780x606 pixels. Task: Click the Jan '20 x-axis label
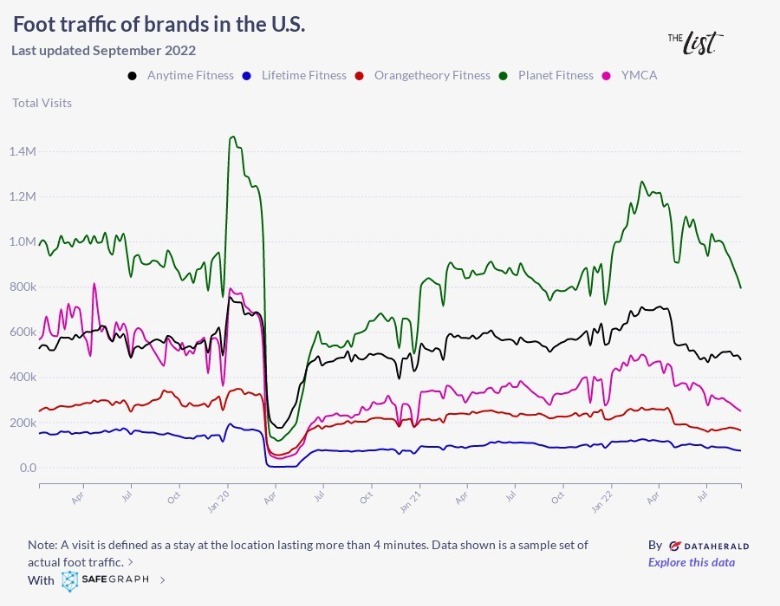pos(226,496)
